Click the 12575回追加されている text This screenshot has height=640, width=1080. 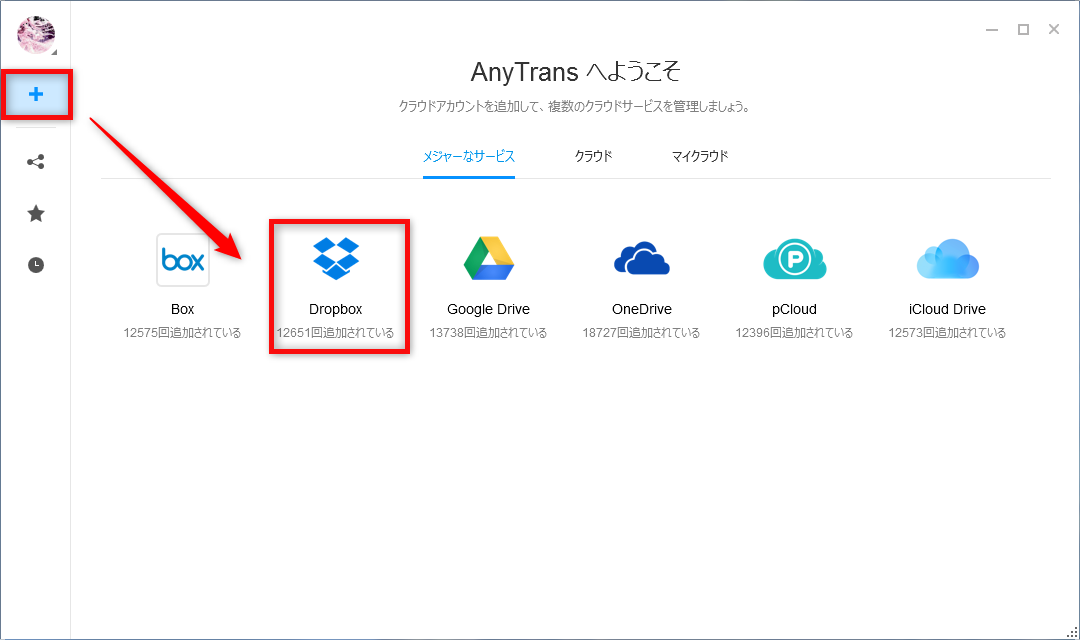[183, 333]
